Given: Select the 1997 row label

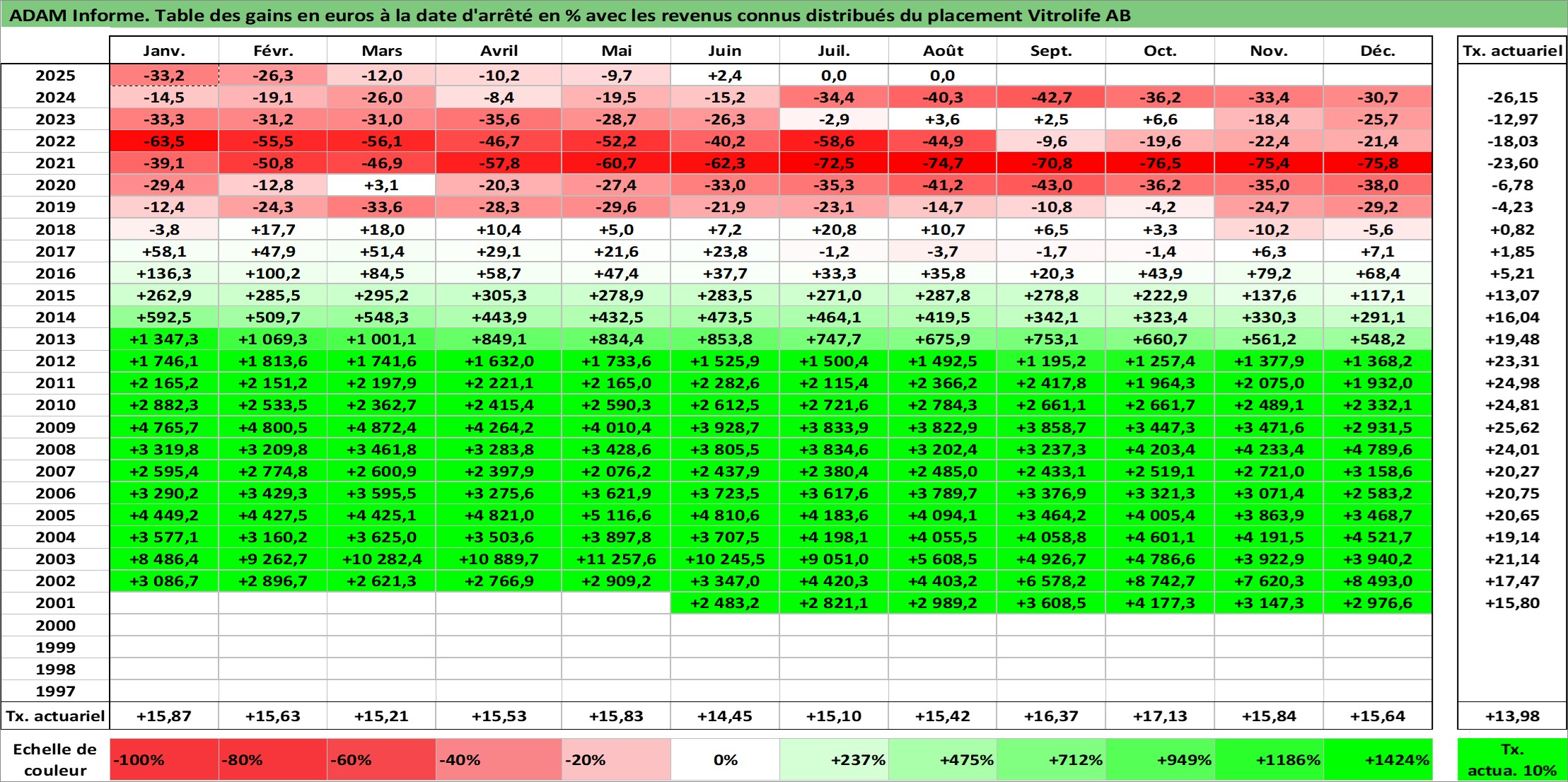Looking at the screenshot, I should pyautogui.click(x=55, y=691).
